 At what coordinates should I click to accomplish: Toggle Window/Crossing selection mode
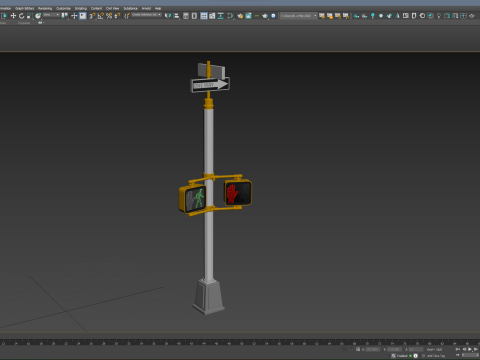[x=5, y=16]
